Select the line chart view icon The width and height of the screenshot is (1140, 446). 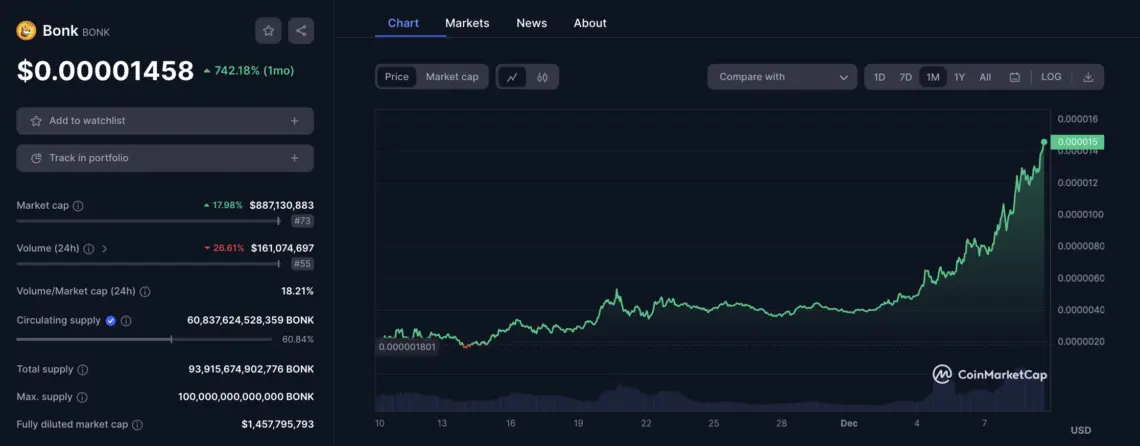[x=512, y=77]
